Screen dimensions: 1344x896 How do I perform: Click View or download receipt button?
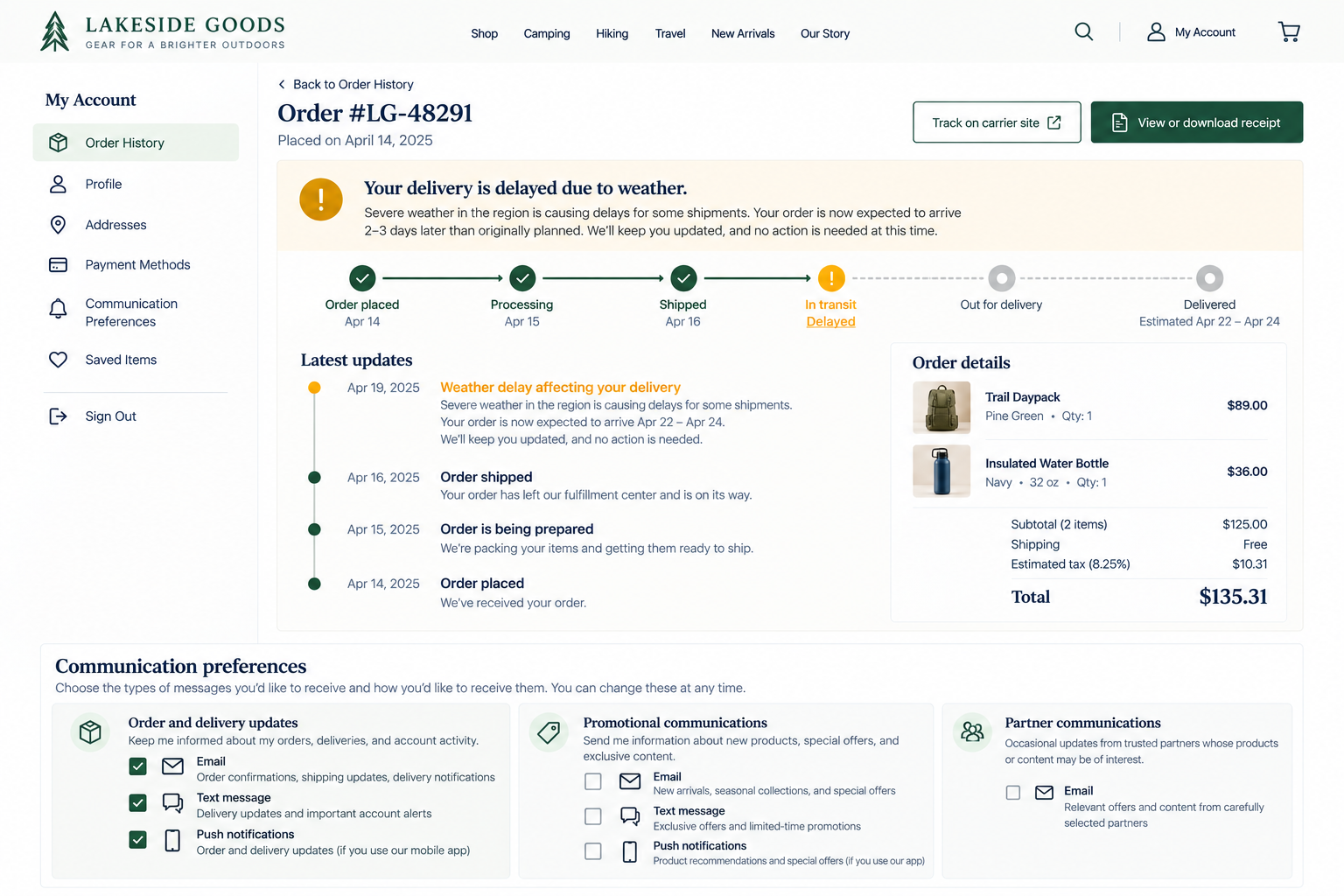tap(1197, 122)
